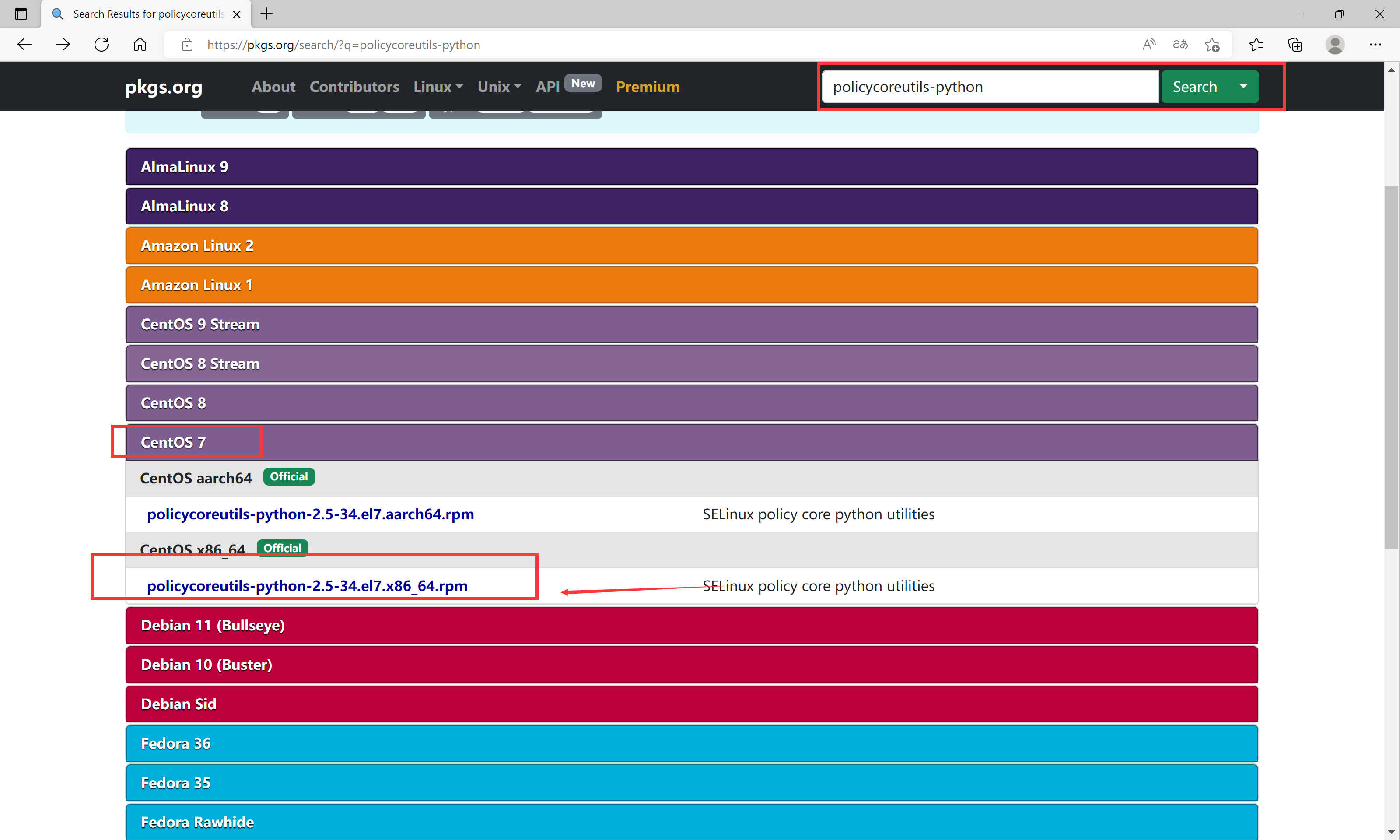
Task: Expand the CentOS 8 section
Action: pos(692,402)
